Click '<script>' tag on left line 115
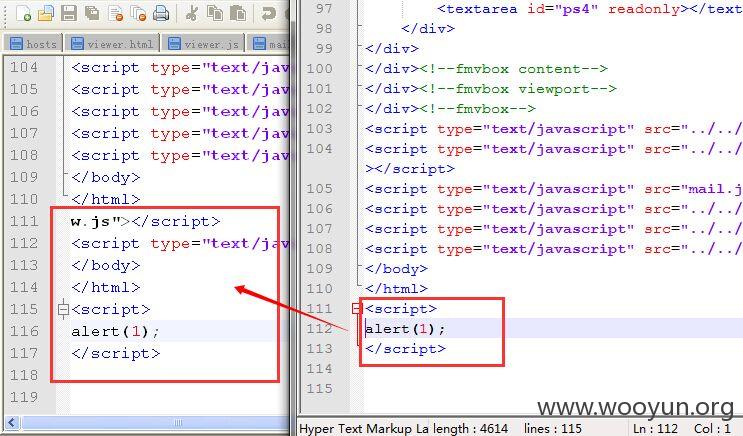743x436 pixels. pos(110,309)
